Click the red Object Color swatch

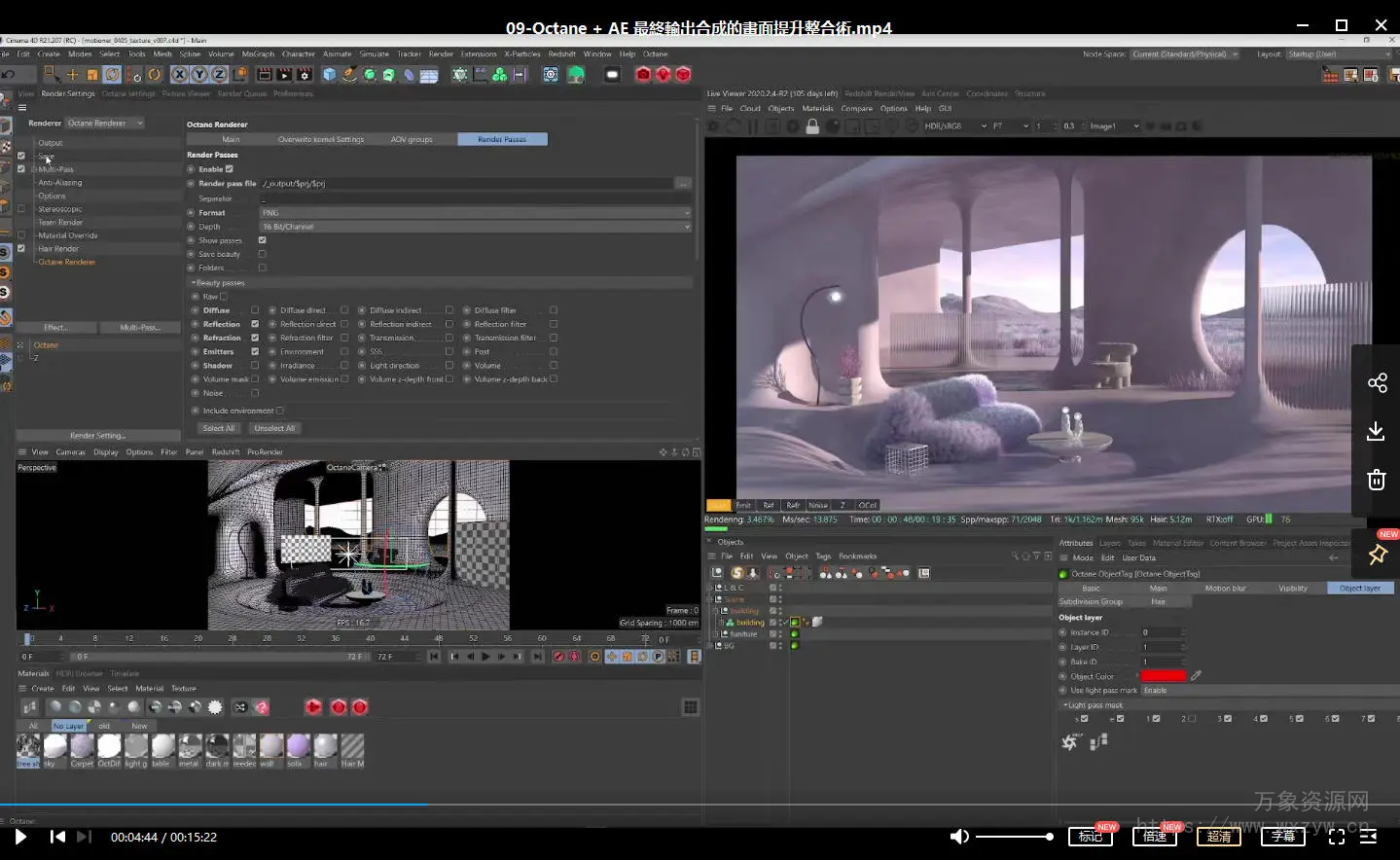point(1164,676)
